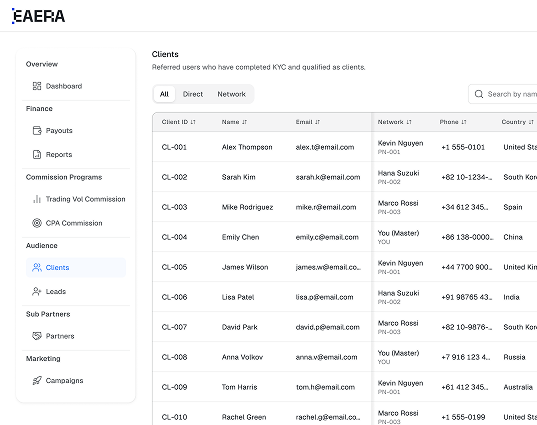Open the Dashboard icon in sidebar
Screen dimensions: 537x425
pyautogui.click(x=37, y=86)
